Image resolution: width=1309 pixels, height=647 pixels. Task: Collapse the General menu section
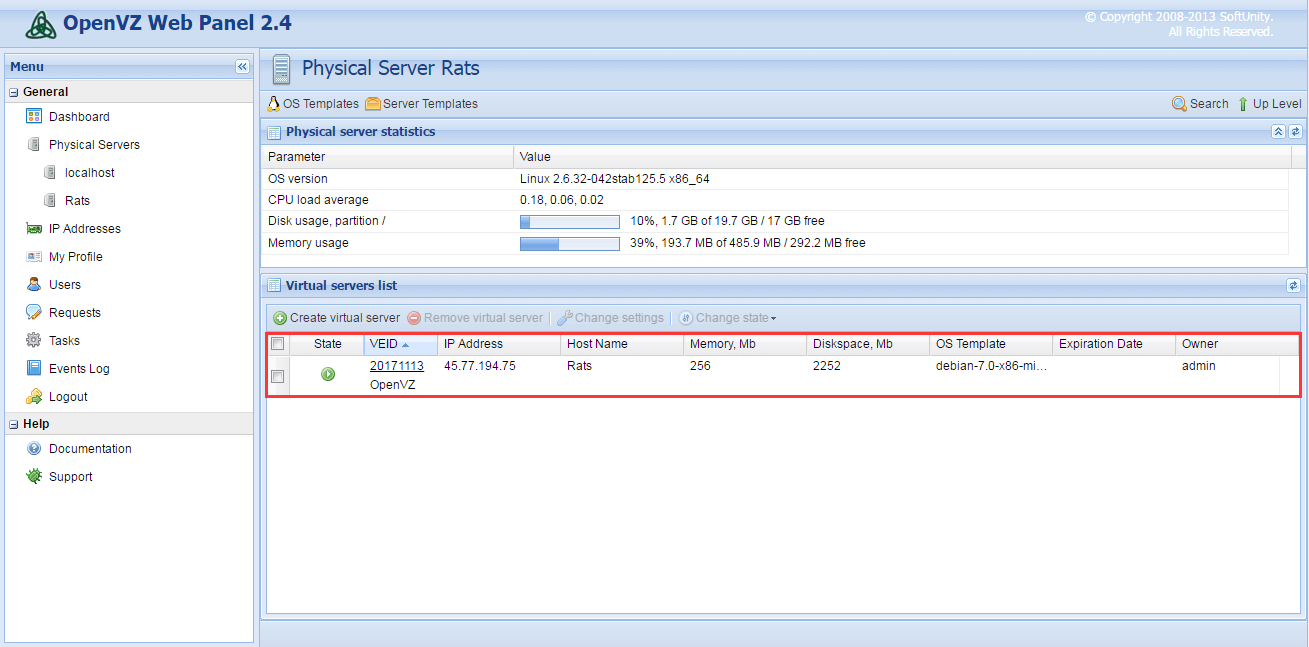tap(14, 92)
